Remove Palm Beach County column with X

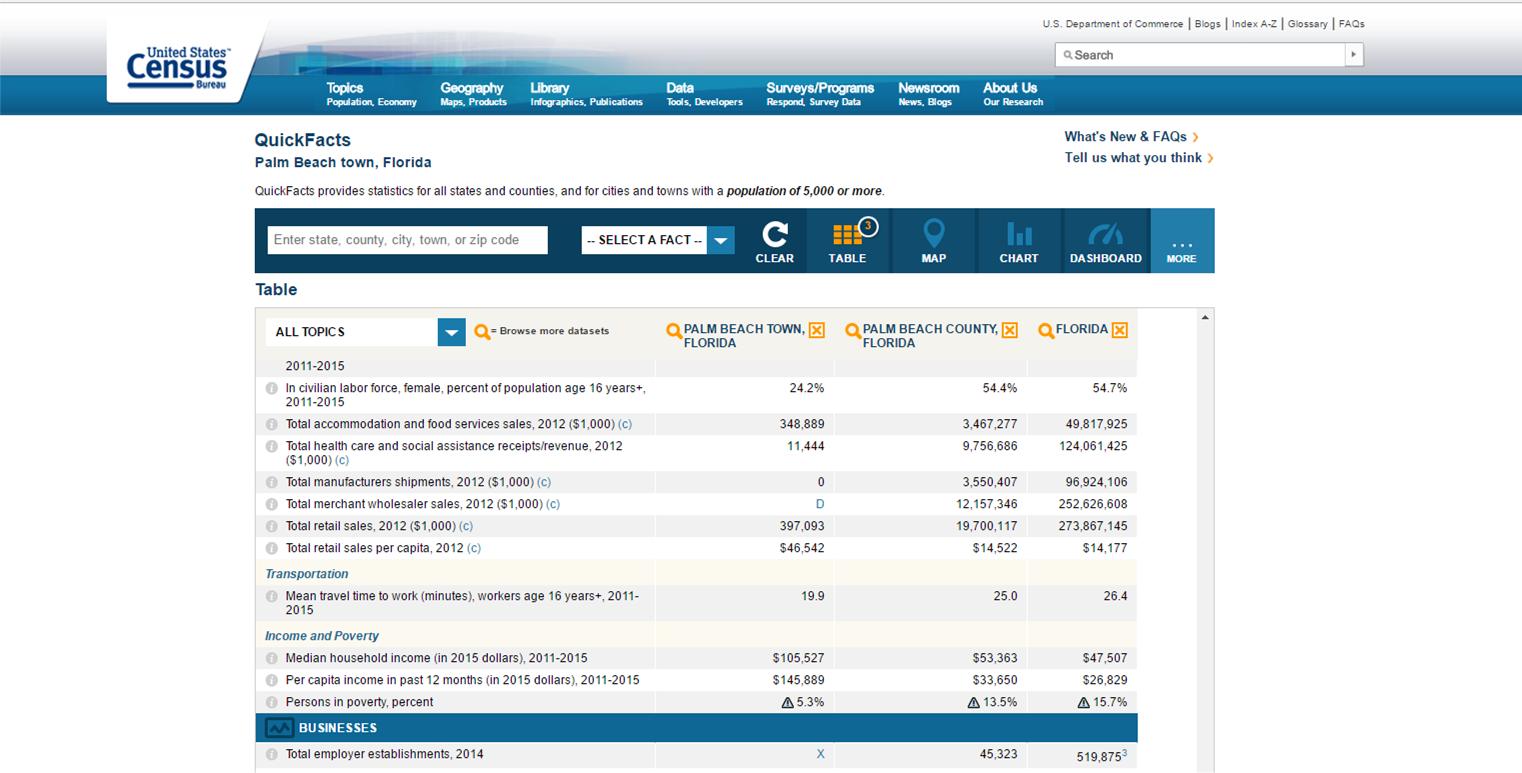coord(1010,330)
